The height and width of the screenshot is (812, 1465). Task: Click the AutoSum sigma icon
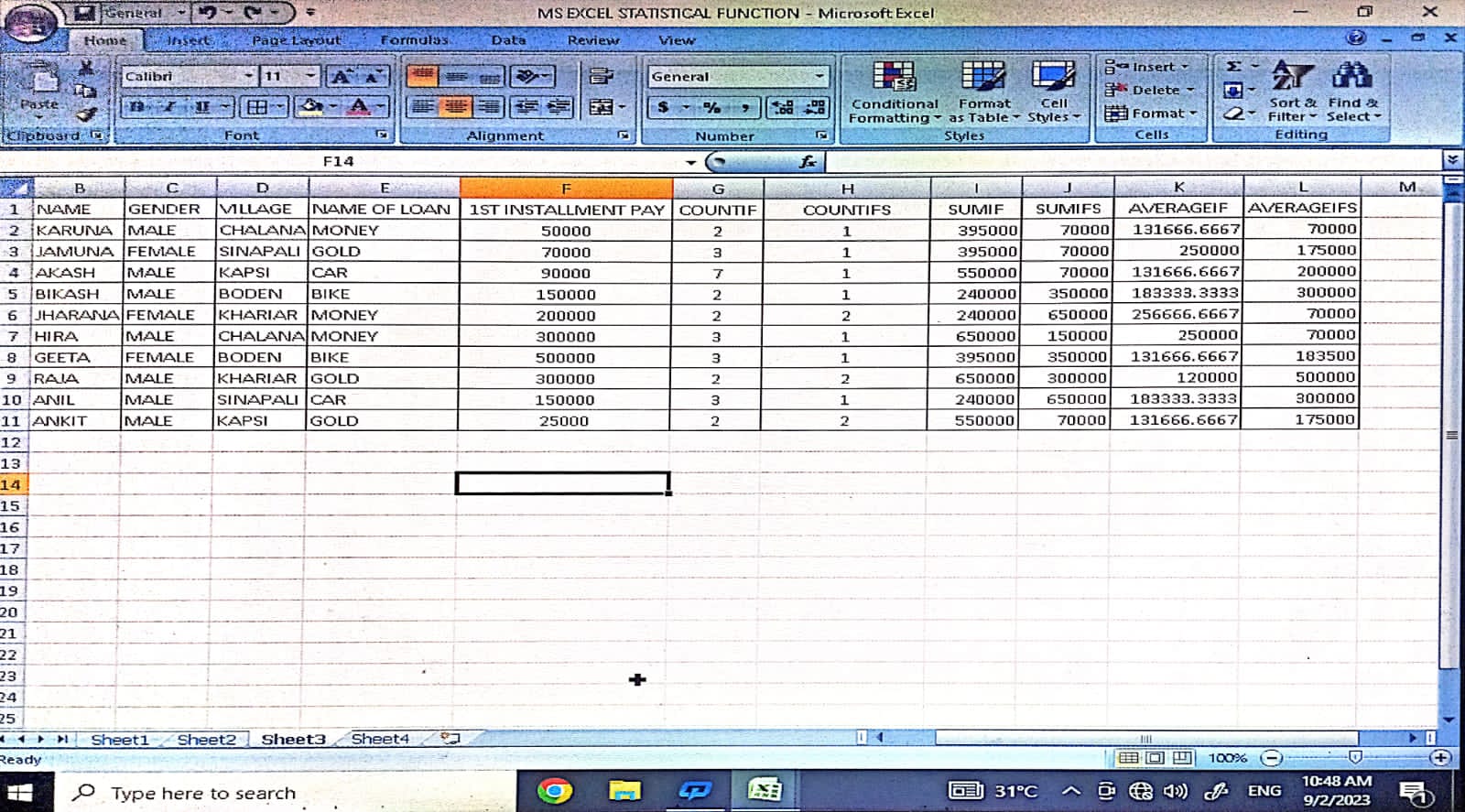[x=1234, y=67]
